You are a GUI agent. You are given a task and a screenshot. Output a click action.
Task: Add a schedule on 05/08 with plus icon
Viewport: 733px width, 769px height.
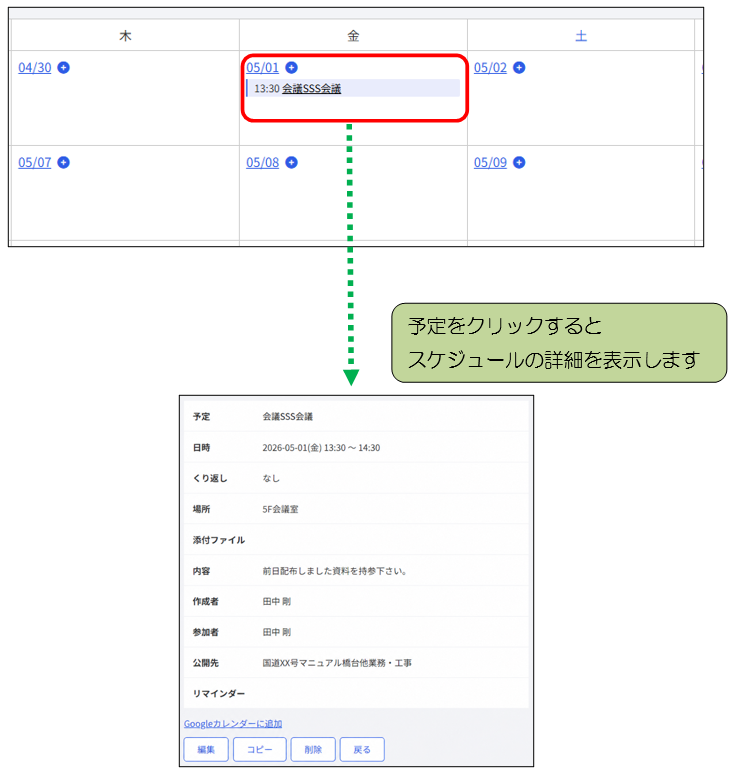click(x=291, y=162)
